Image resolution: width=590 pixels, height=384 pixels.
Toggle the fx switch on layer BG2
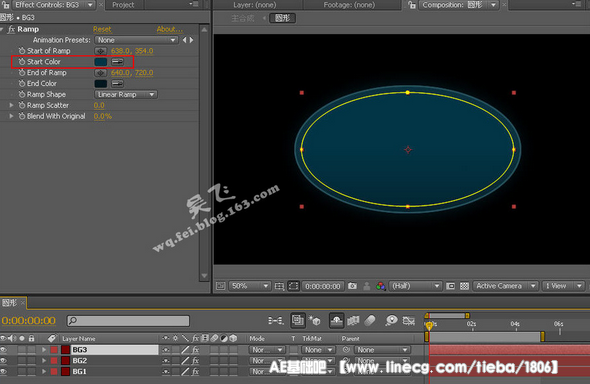[196, 361]
